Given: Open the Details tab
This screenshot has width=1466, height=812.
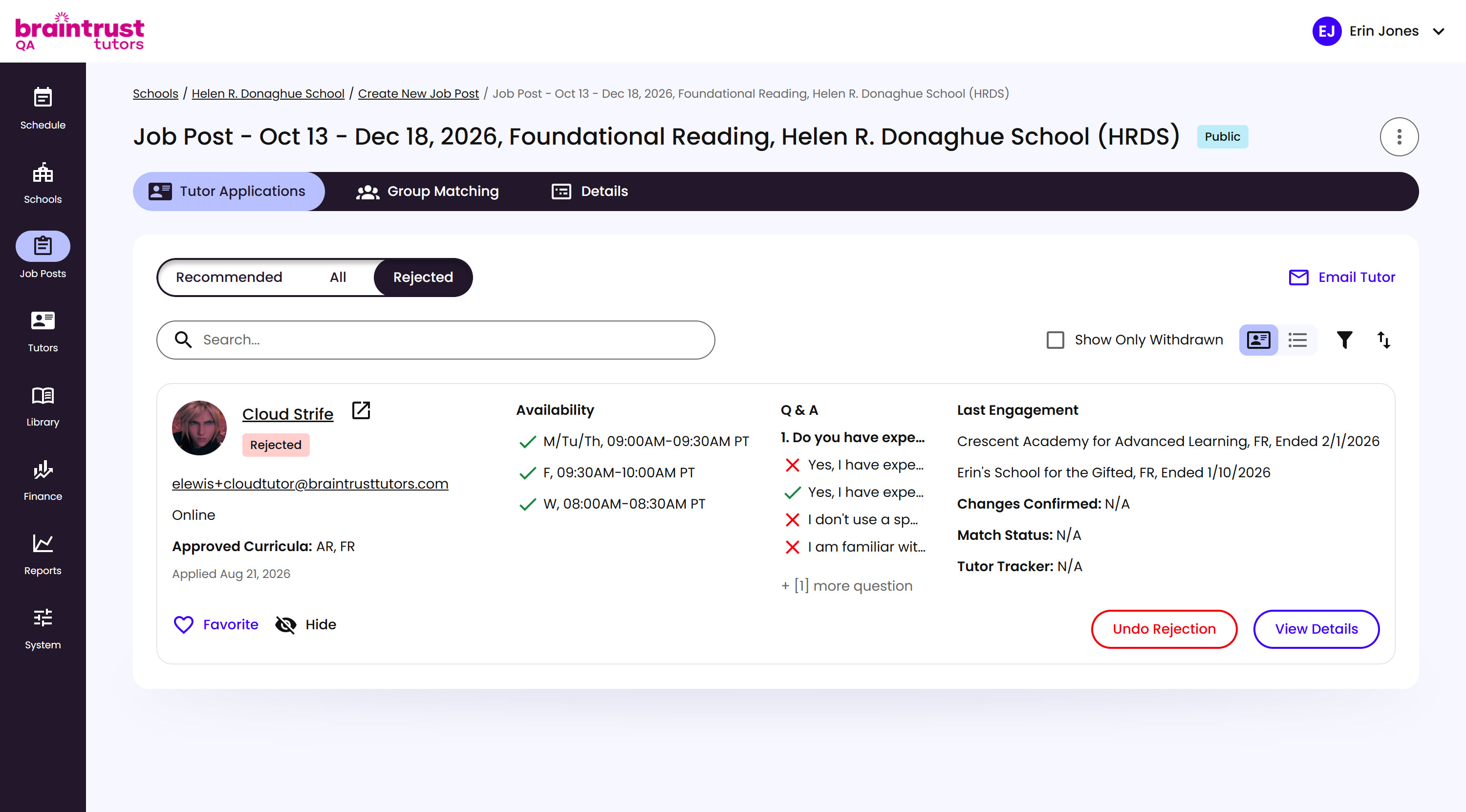Looking at the screenshot, I should pyautogui.click(x=590, y=192).
